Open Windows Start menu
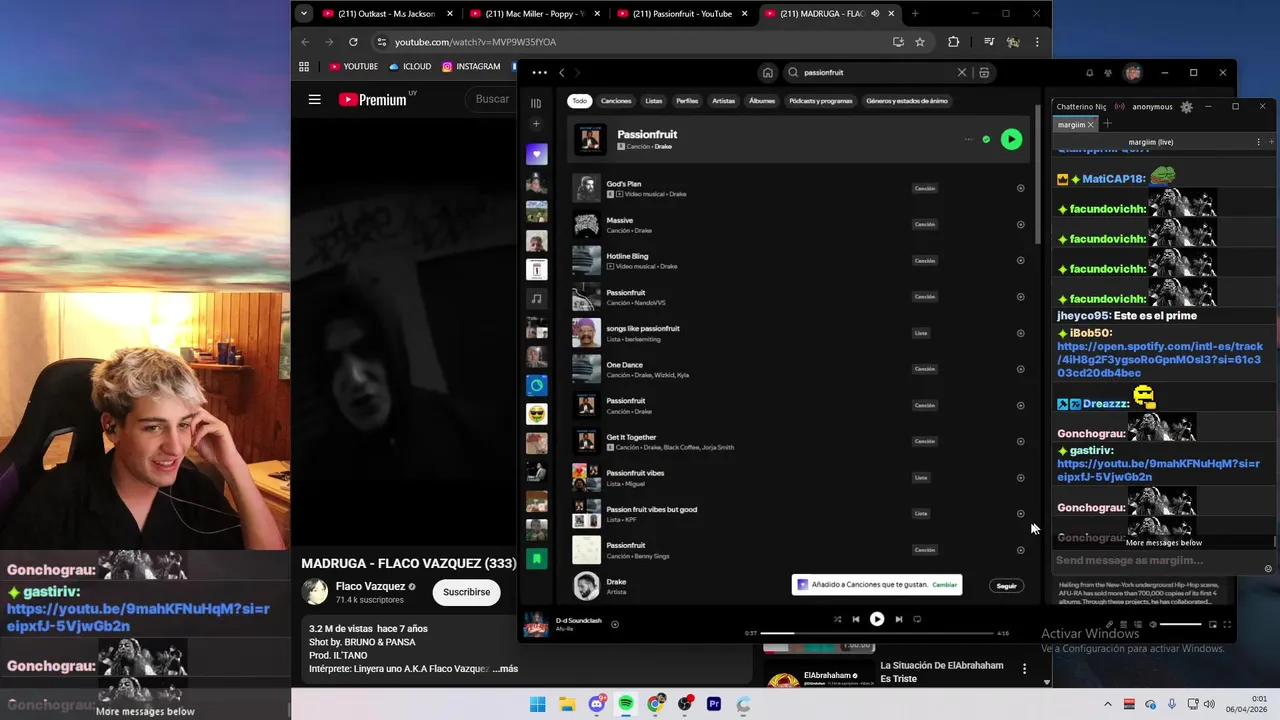 537,704
